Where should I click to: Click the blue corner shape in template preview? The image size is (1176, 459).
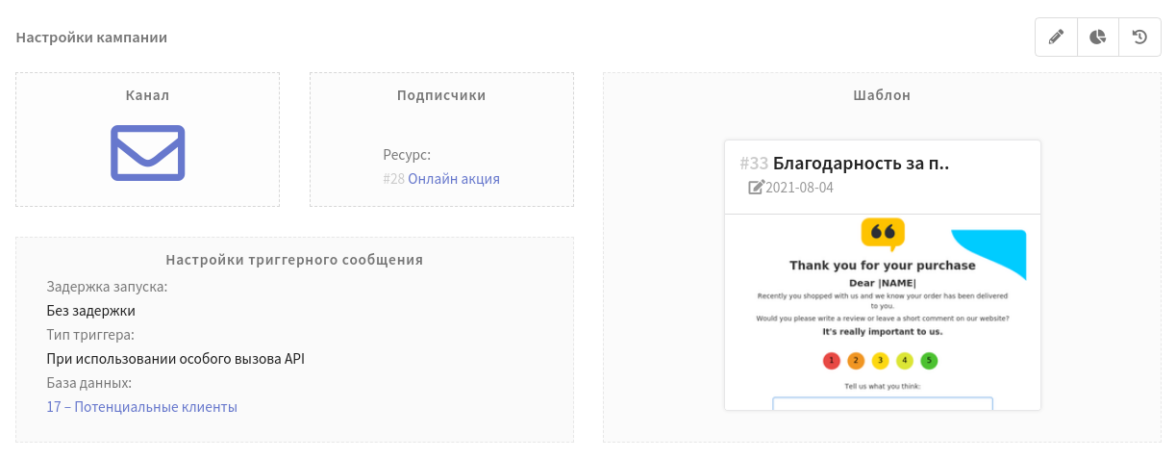click(995, 250)
